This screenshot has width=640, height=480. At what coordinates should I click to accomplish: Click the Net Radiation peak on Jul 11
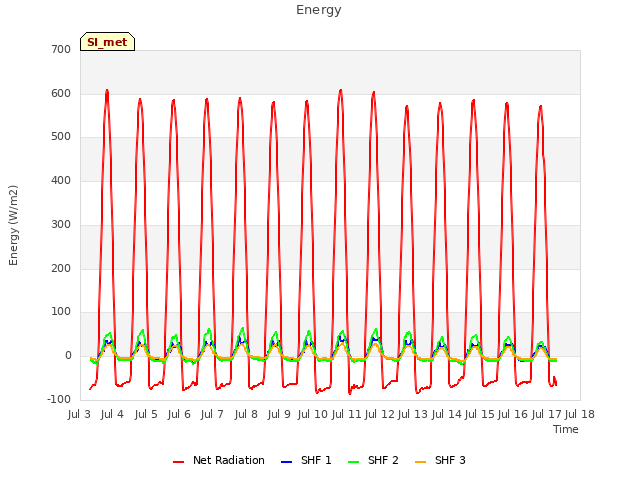pos(340,90)
